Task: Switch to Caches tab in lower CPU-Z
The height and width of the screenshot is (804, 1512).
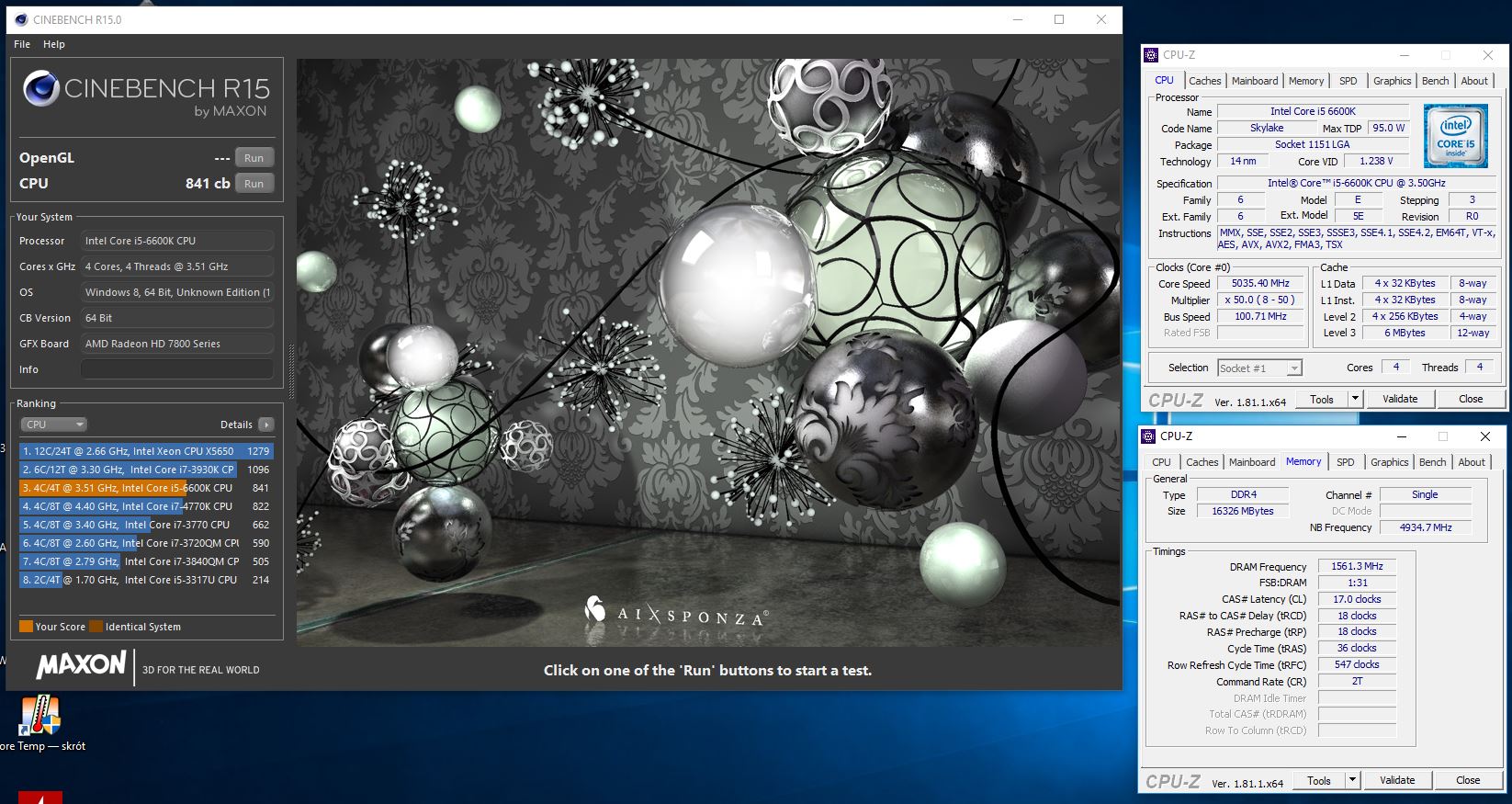Action: point(1202,462)
